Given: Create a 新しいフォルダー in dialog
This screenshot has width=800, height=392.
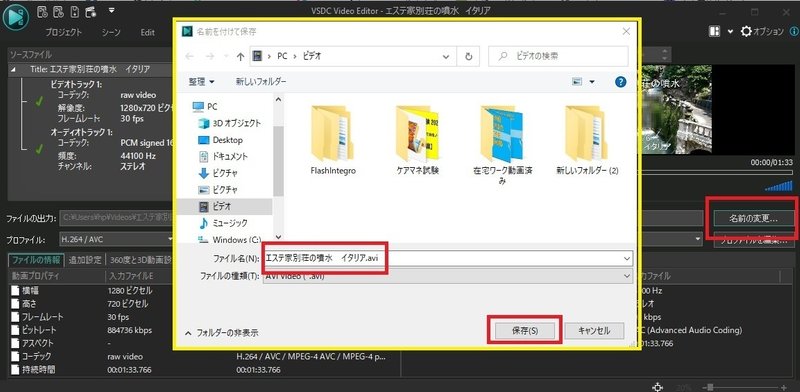Looking at the screenshot, I should tap(261, 82).
